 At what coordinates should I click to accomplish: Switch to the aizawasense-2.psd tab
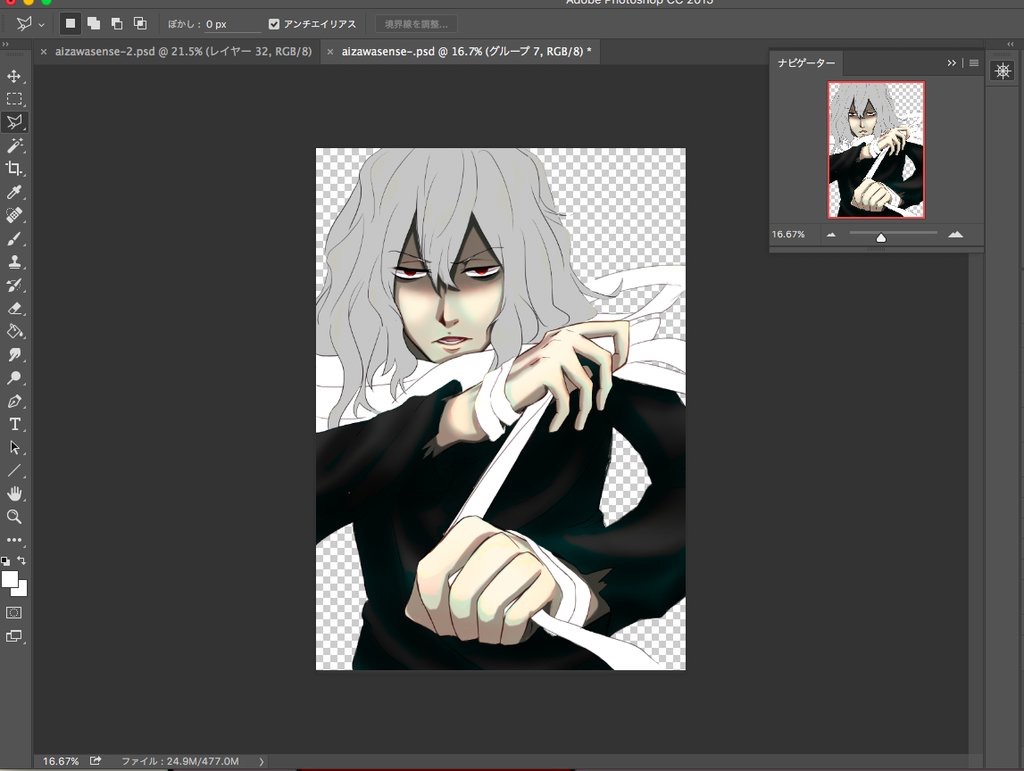click(177, 51)
